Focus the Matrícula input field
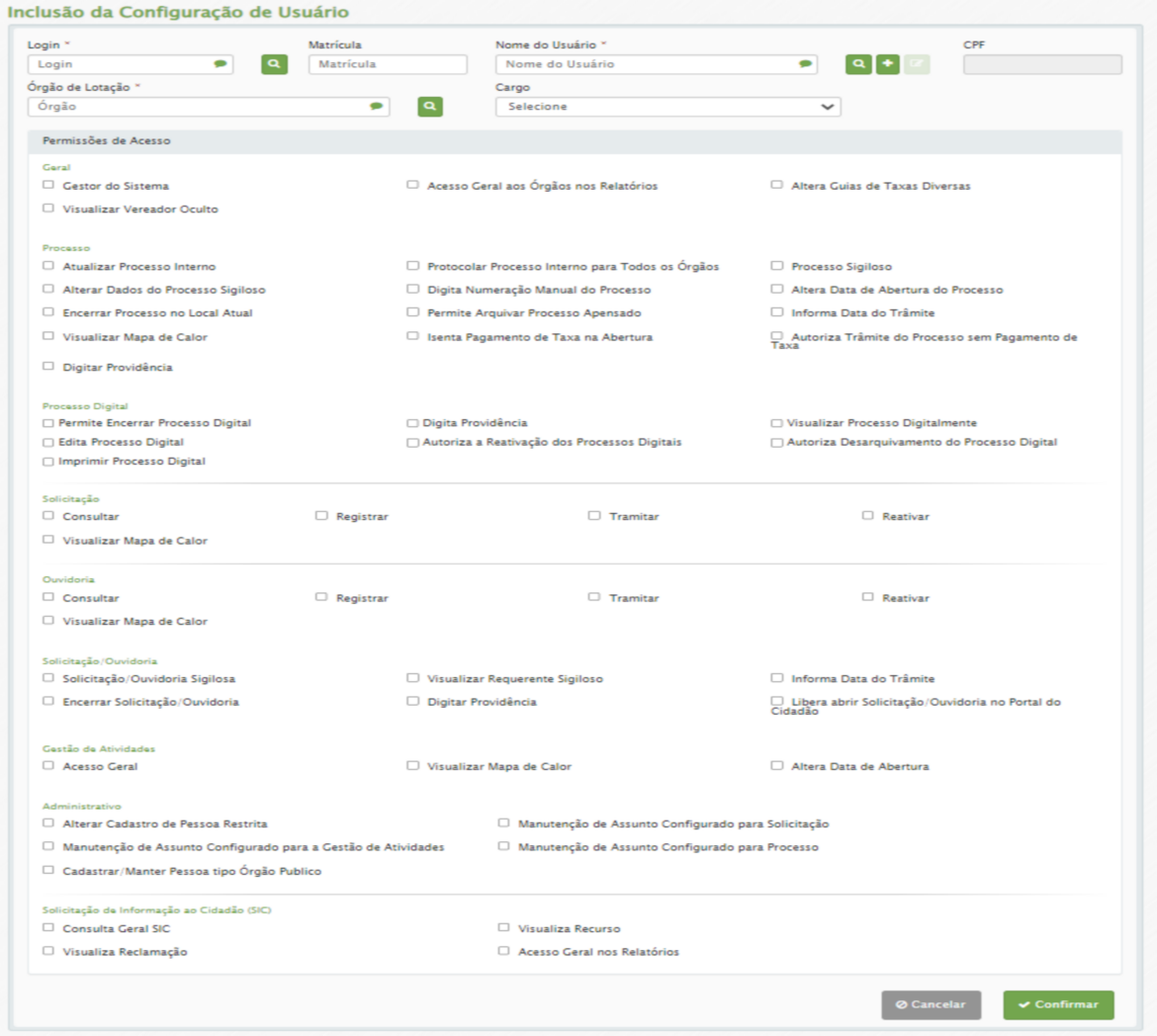Image resolution: width=1157 pixels, height=1036 pixels. point(388,64)
